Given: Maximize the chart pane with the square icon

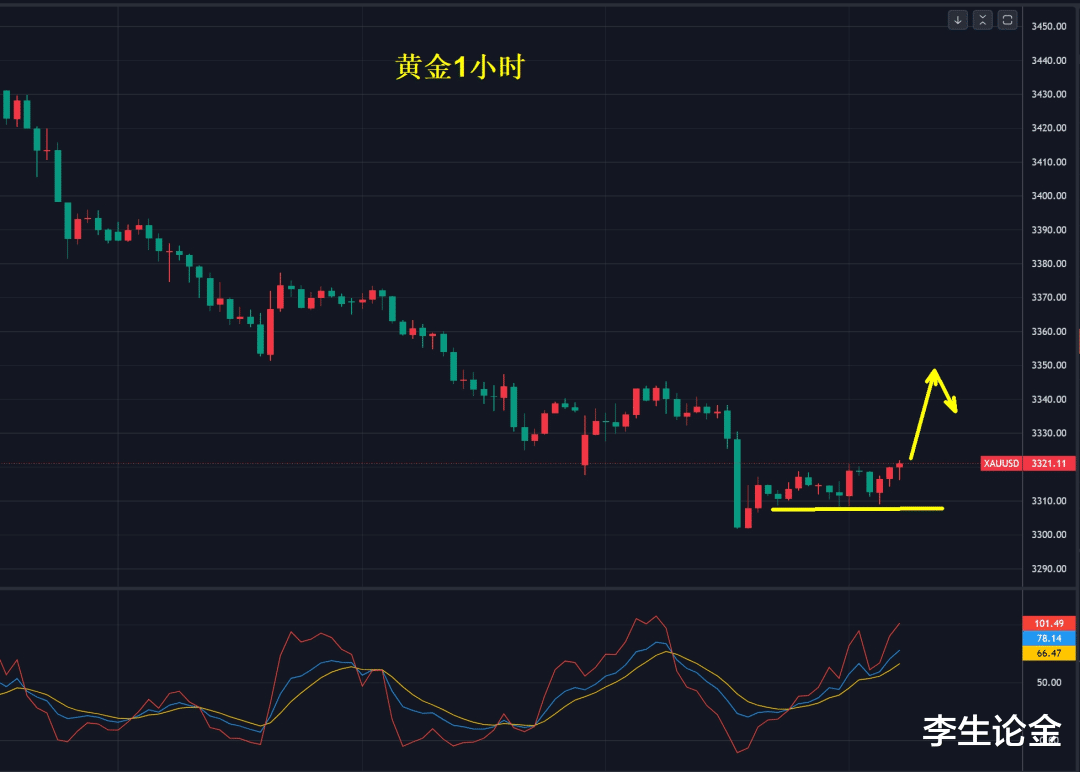Looking at the screenshot, I should (x=1008, y=20).
